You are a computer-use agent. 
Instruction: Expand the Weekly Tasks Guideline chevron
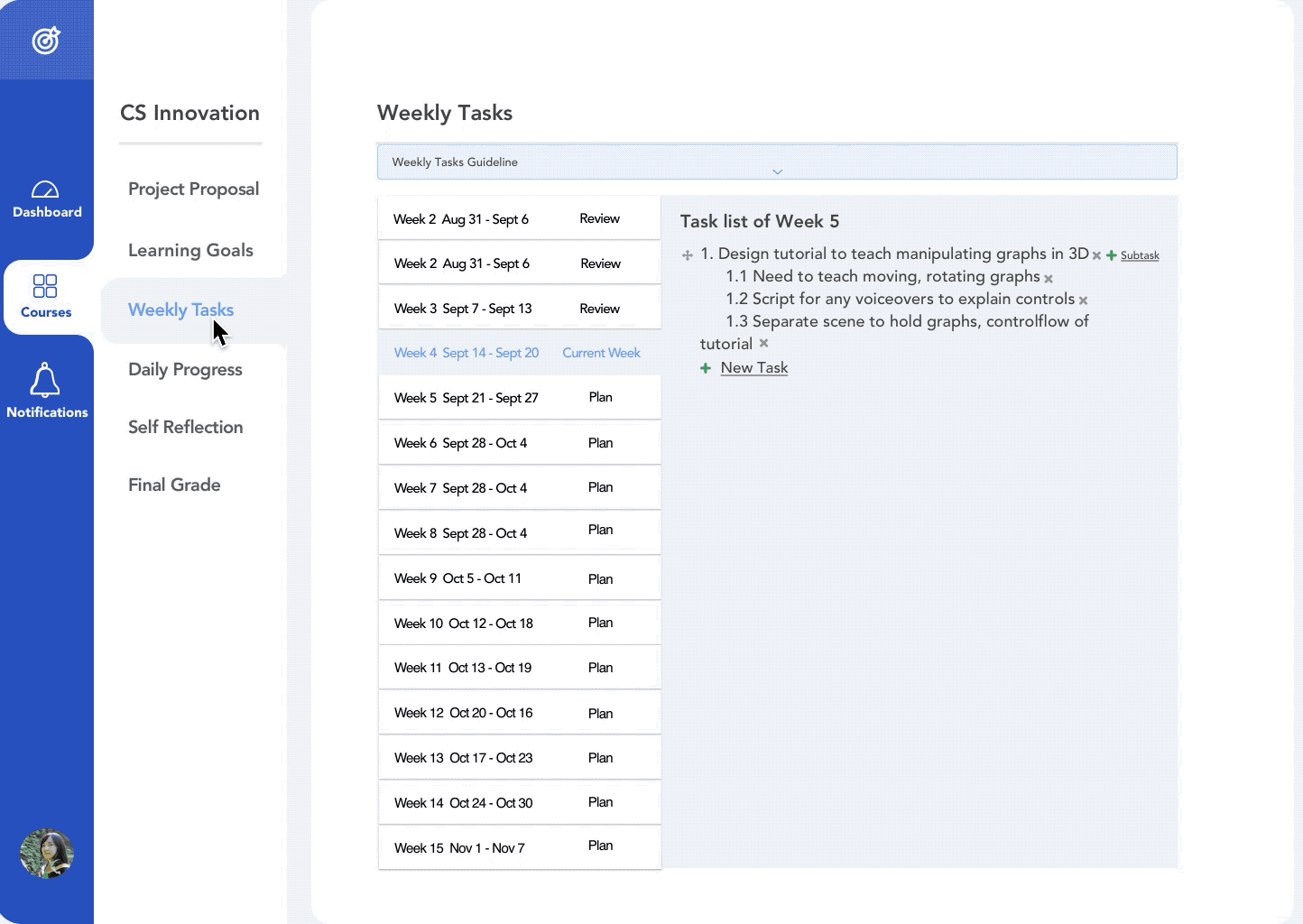(x=777, y=171)
